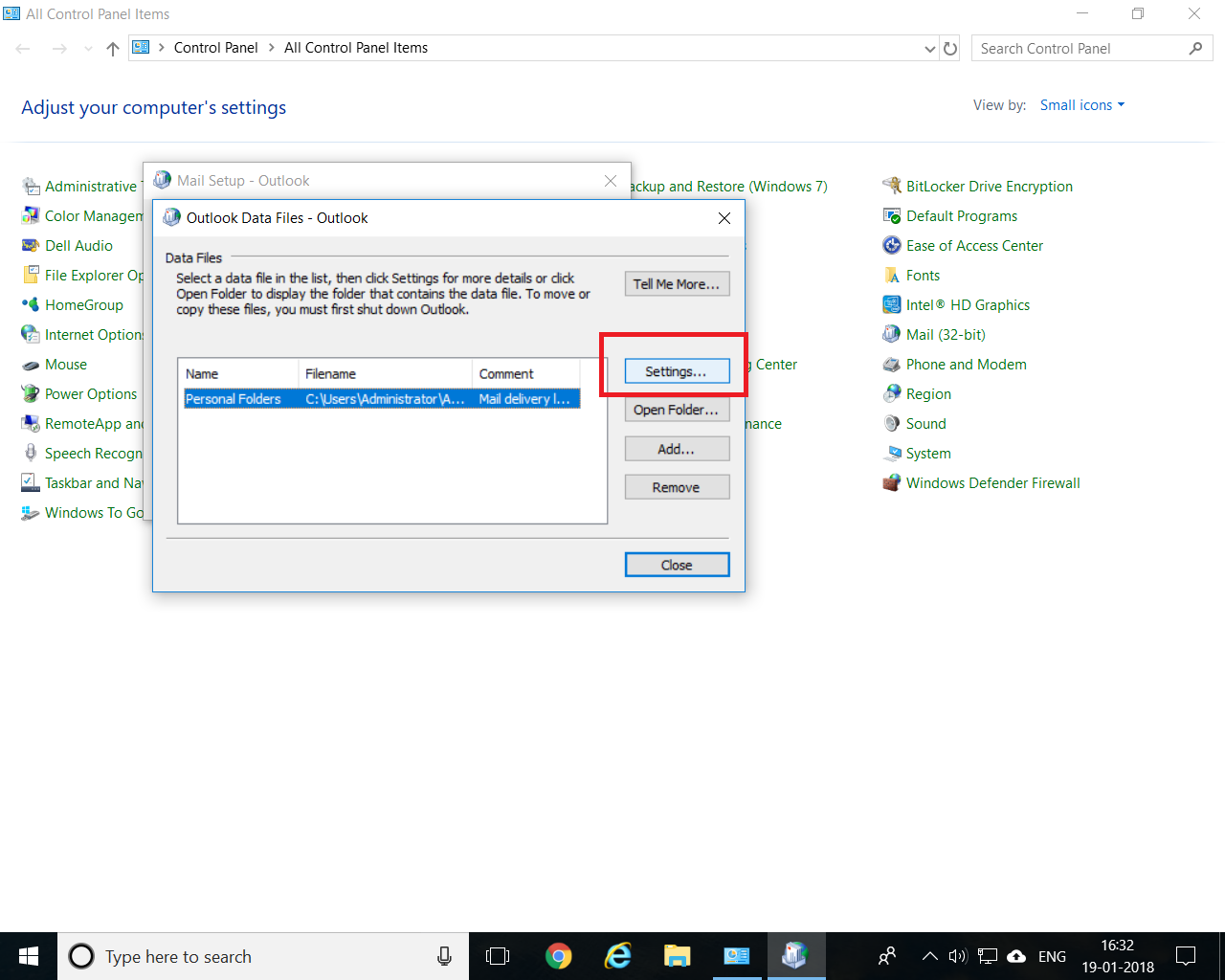The image size is (1225, 980).
Task: Expand the address bar history dropdown
Action: (930, 49)
